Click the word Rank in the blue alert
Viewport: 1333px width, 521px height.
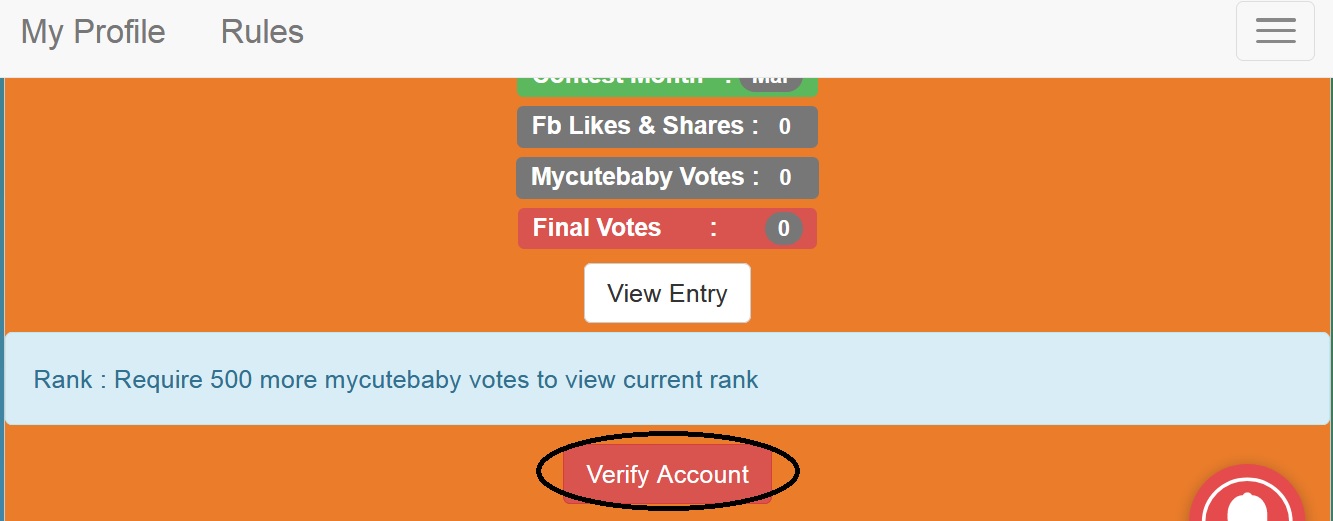pyautogui.click(x=62, y=380)
